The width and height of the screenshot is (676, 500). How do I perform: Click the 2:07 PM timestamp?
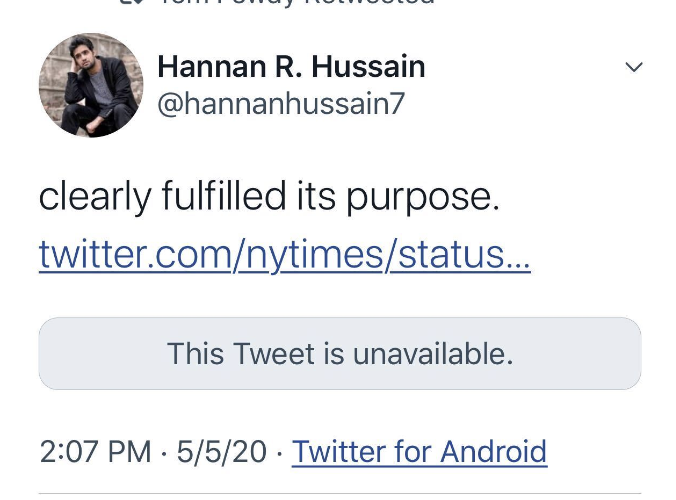click(x=95, y=452)
